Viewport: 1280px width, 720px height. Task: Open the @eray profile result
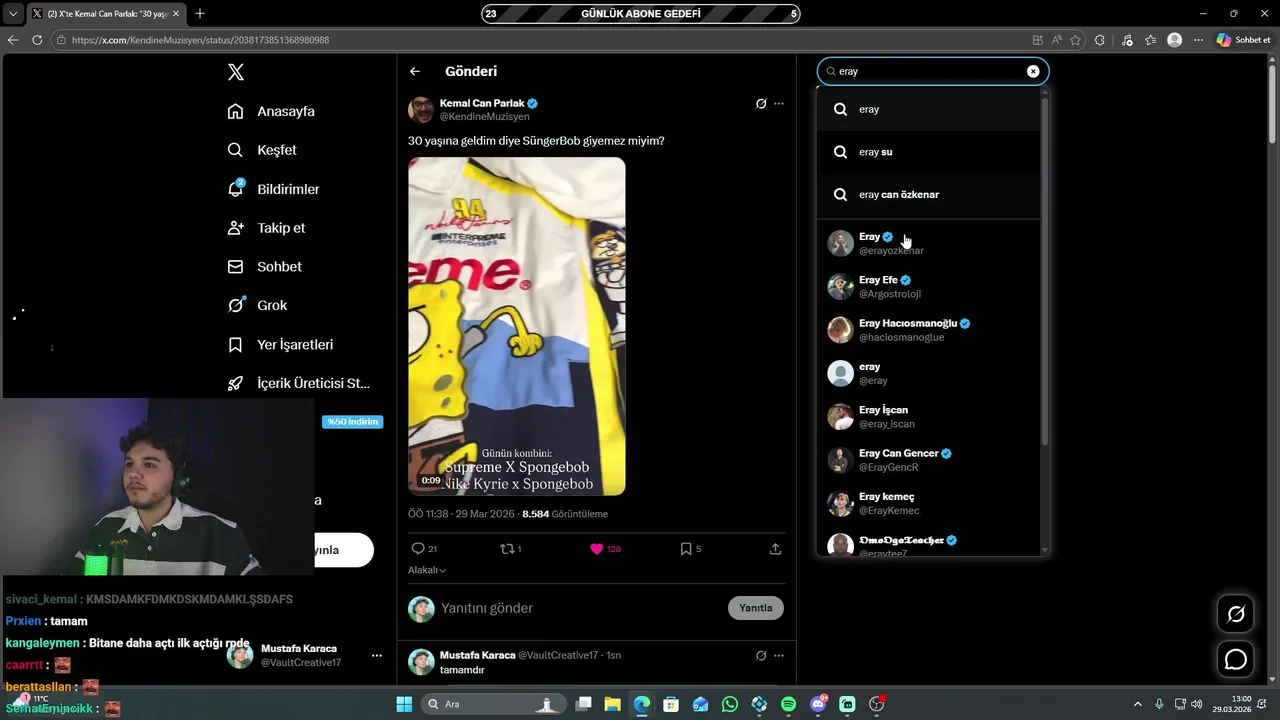click(x=929, y=373)
